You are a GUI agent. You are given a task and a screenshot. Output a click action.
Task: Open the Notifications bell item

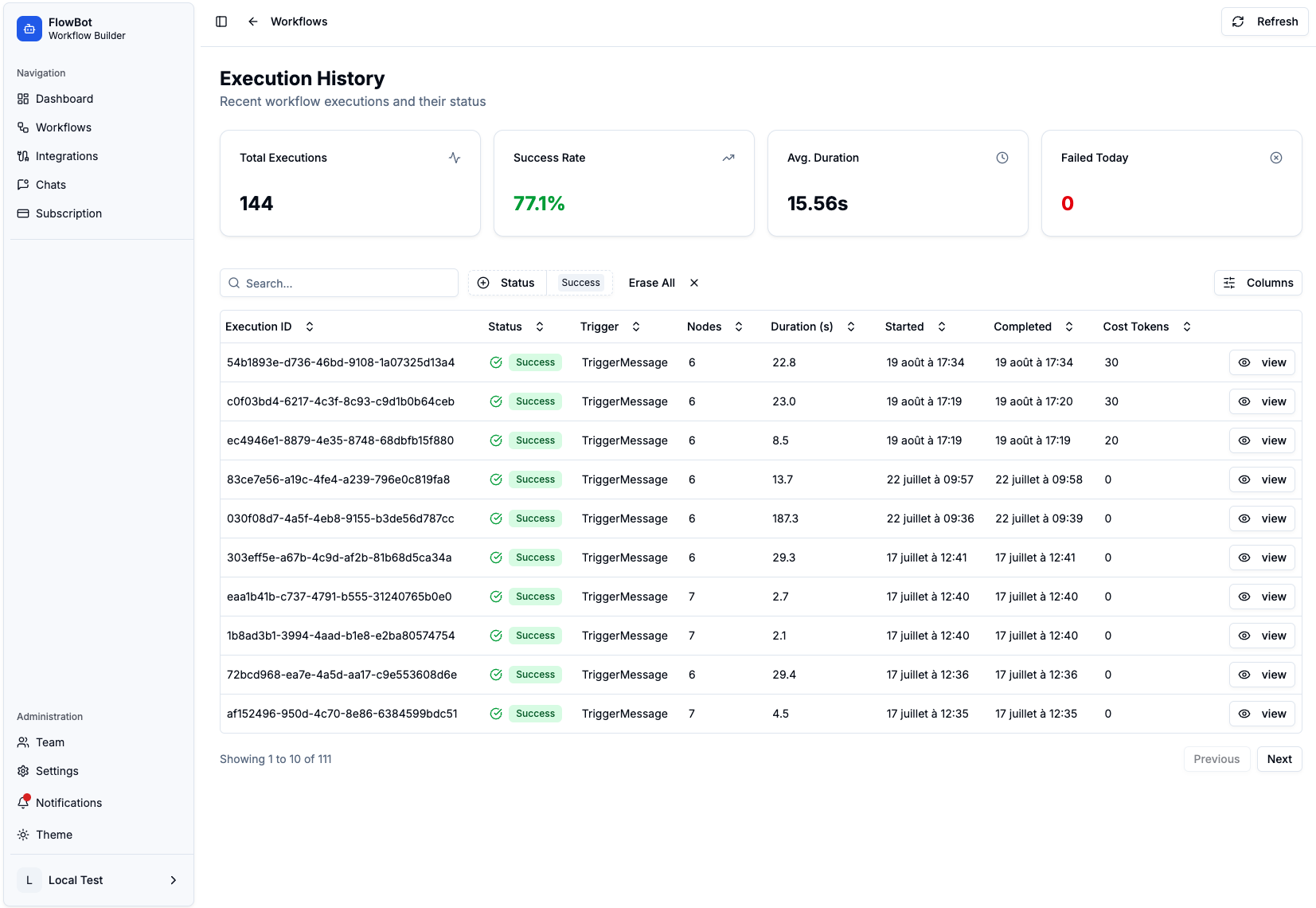[x=68, y=803]
